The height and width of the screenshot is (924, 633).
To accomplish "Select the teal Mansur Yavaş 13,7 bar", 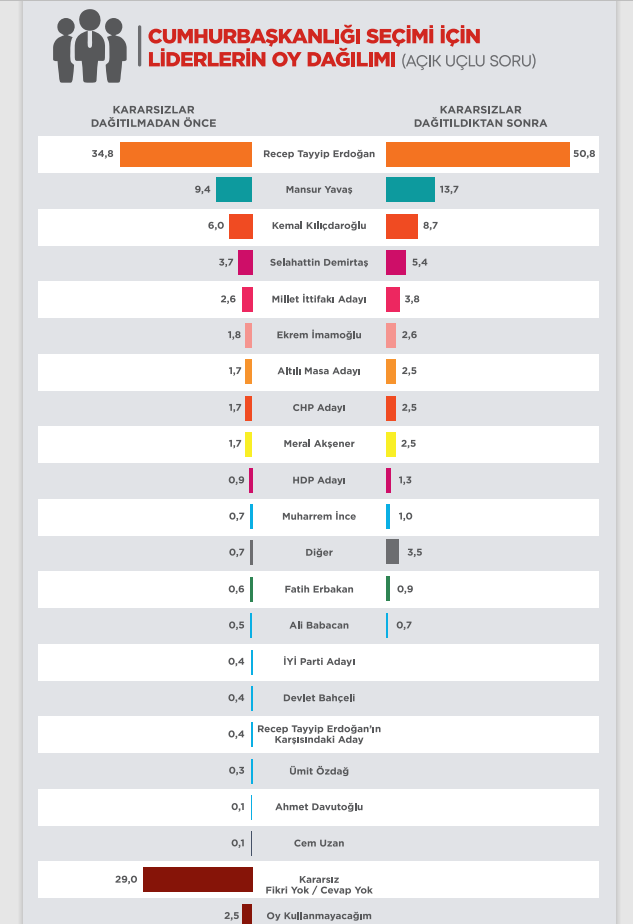I will click(x=410, y=189).
